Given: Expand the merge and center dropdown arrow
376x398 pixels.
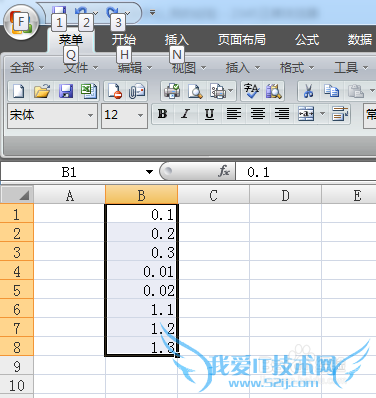Looking at the screenshot, I should pos(322,114).
